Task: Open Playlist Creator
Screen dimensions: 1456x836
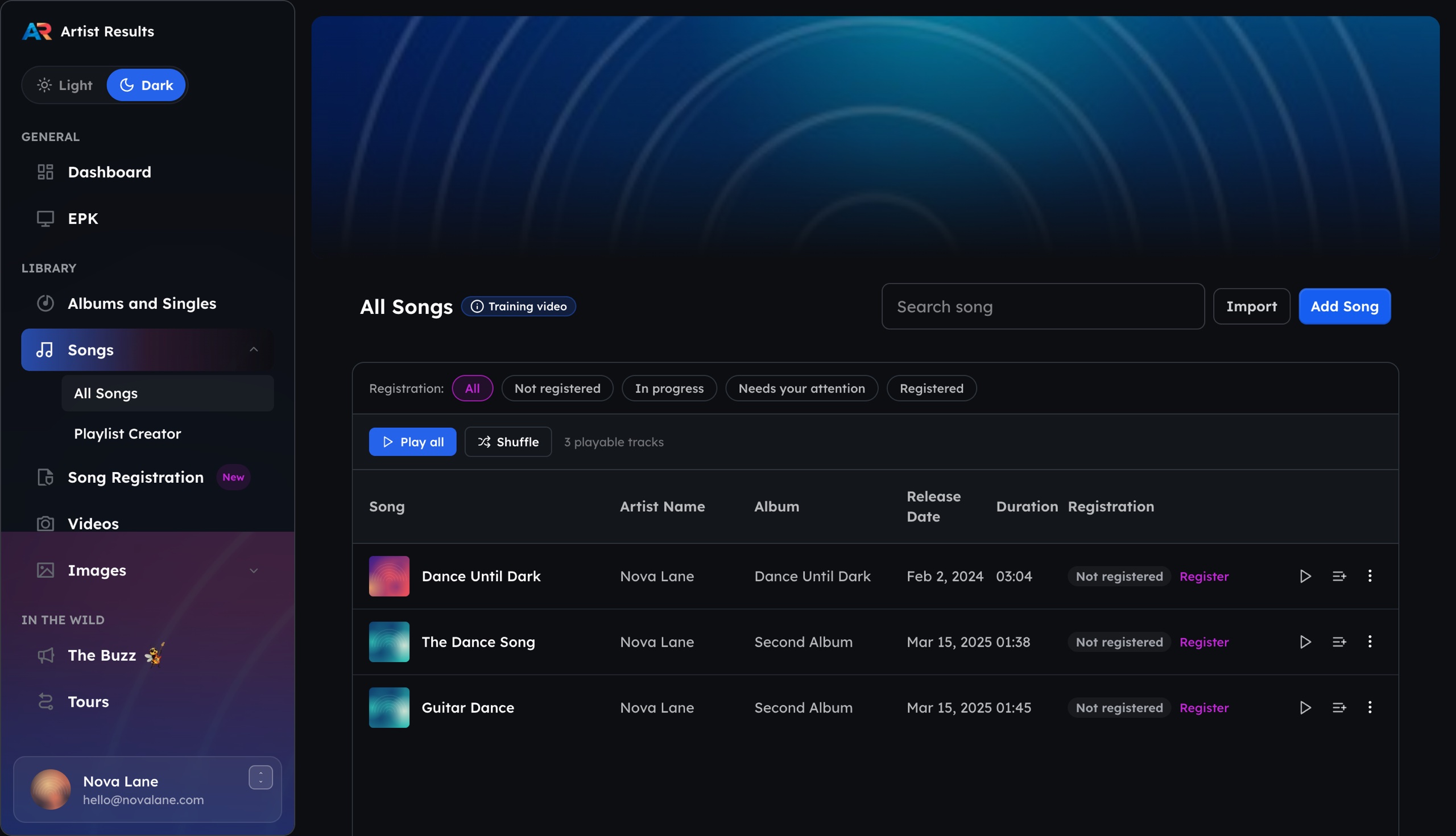Action: tap(168, 433)
